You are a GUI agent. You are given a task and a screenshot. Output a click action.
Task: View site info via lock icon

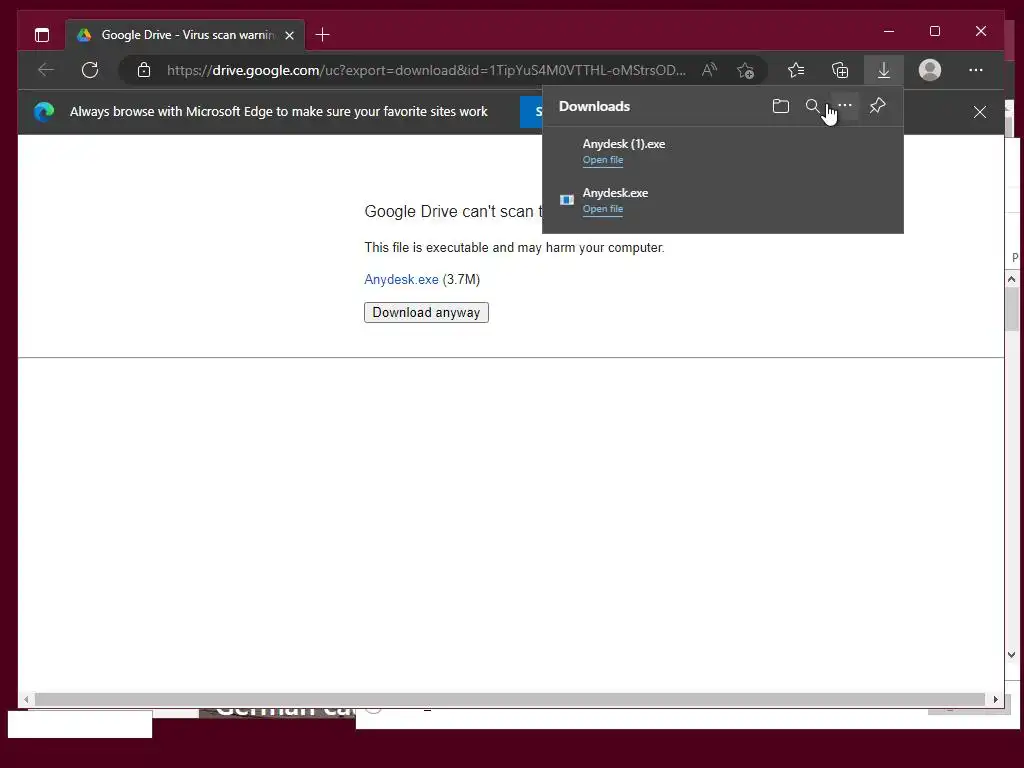[144, 70]
